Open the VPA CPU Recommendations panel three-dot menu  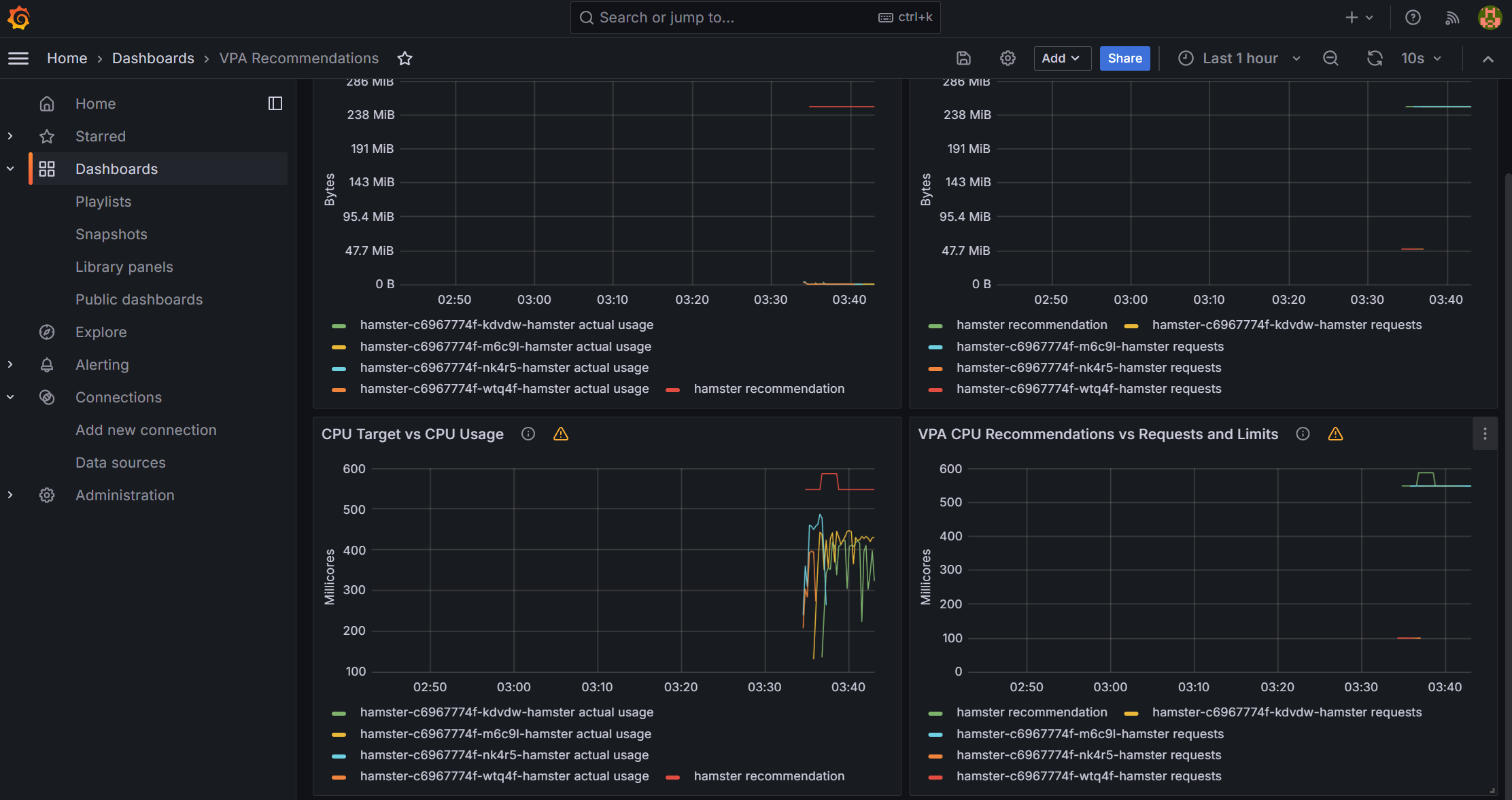1485,434
